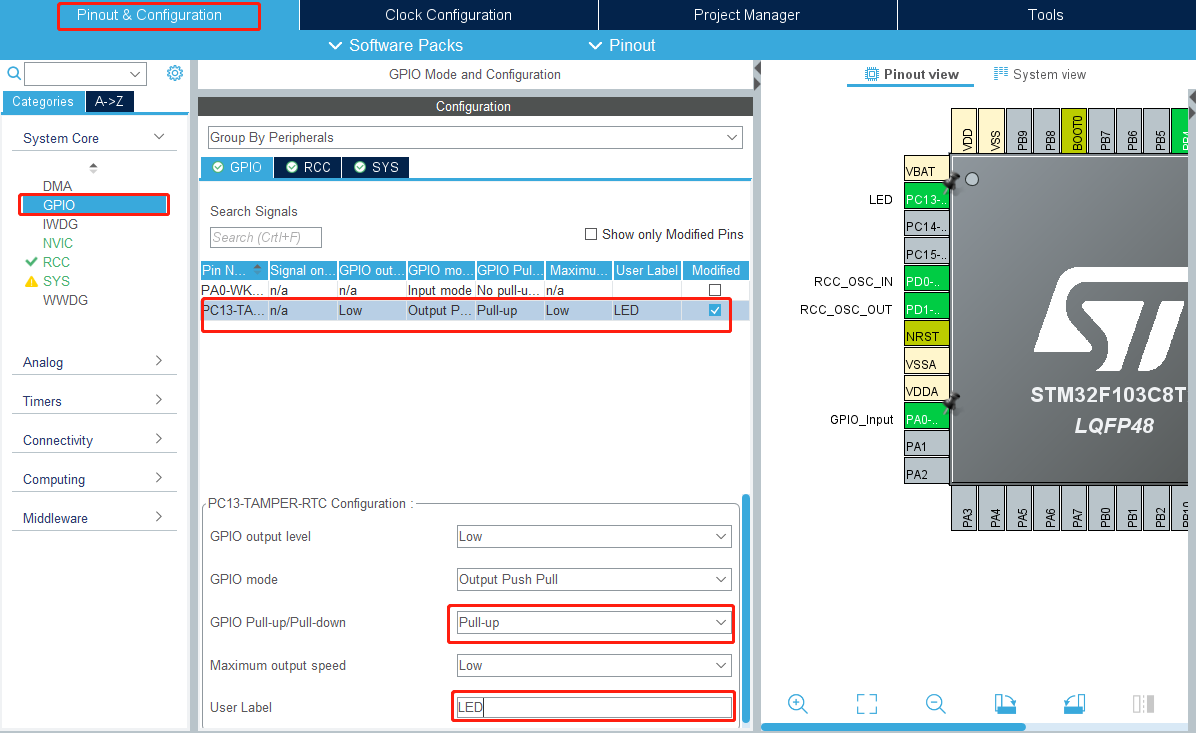1196x733 pixels.
Task: Open the A->Z tab in the sidebar
Action: pyautogui.click(x=109, y=101)
